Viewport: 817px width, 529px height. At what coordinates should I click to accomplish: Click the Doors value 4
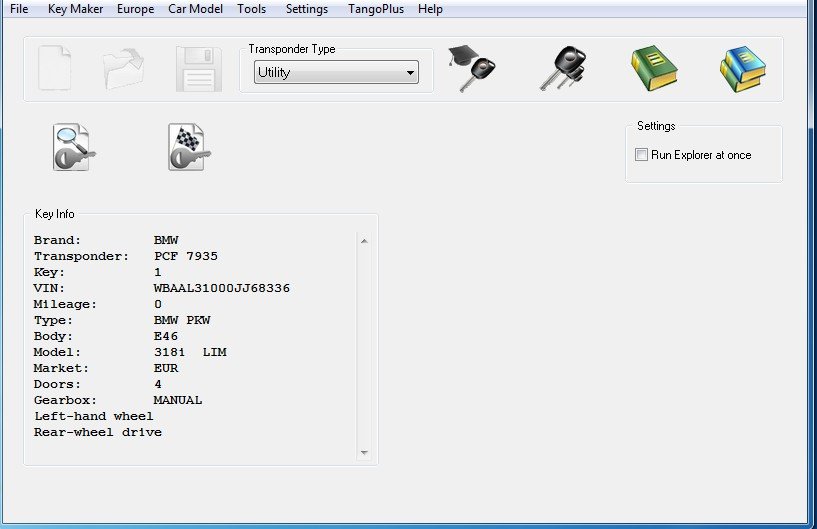tap(158, 385)
